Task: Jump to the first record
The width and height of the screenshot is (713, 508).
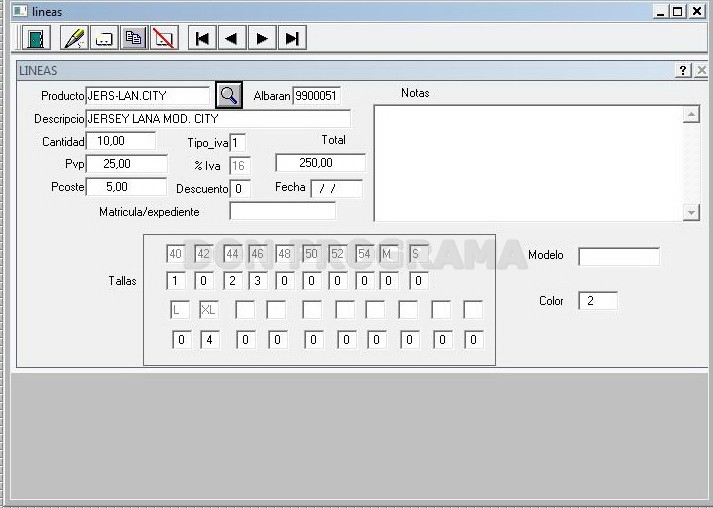Action: 202,38
